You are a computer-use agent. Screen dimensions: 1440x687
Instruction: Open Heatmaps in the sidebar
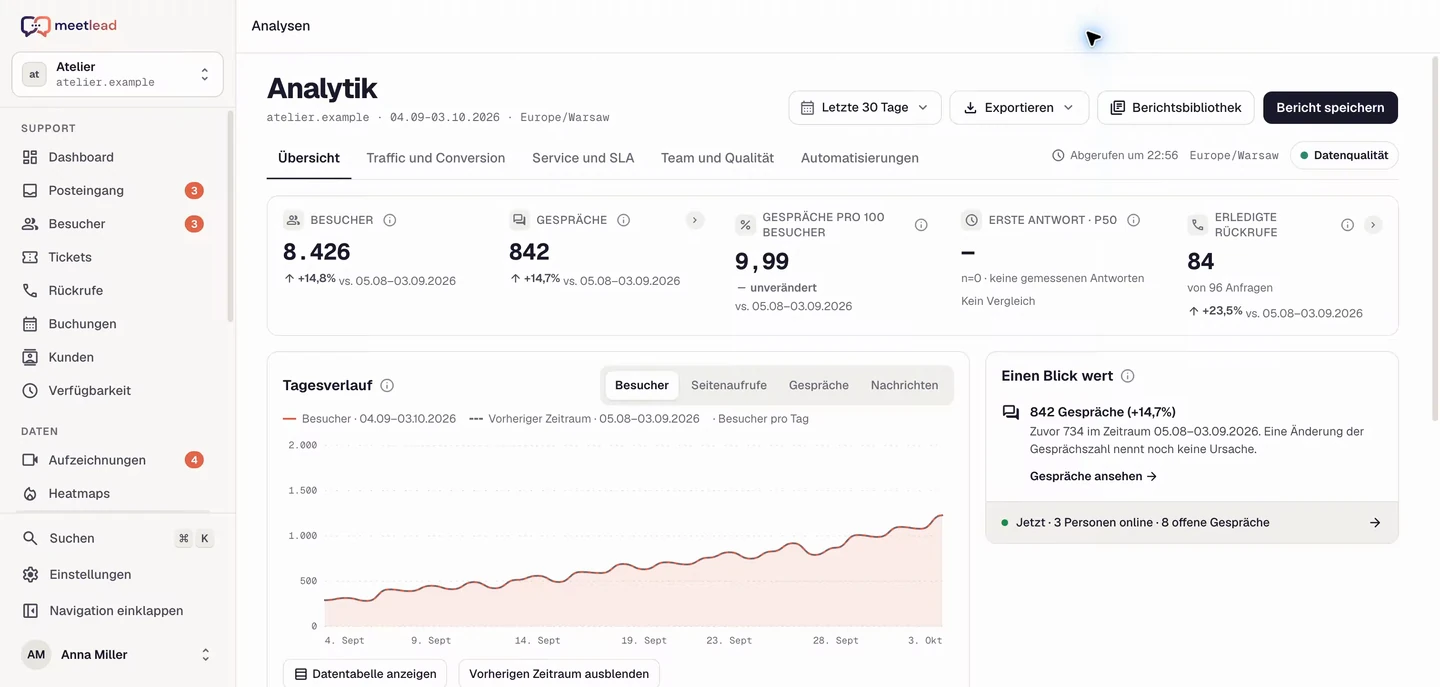tap(116, 493)
